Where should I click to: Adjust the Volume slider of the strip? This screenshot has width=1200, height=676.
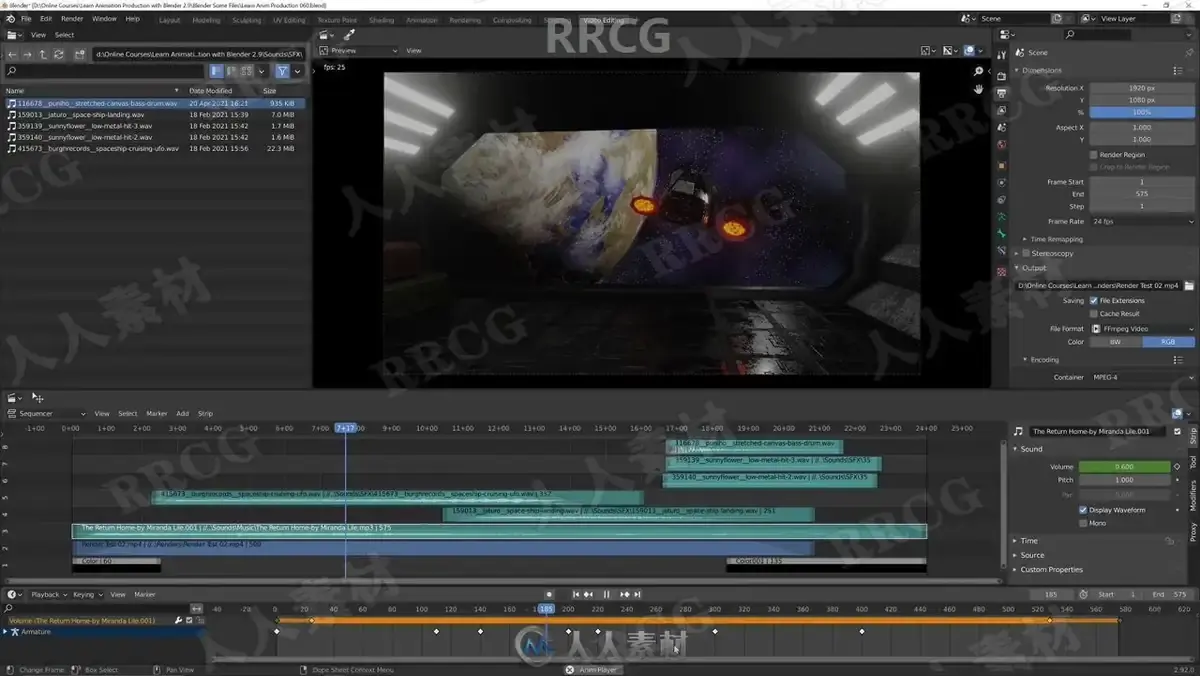[x=1125, y=467]
